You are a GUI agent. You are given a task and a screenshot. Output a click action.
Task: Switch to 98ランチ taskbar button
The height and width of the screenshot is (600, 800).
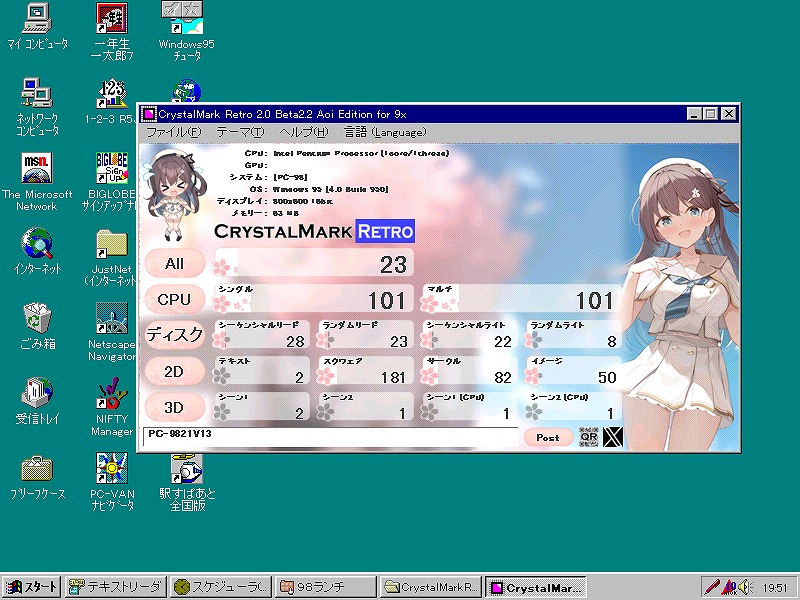[325, 587]
